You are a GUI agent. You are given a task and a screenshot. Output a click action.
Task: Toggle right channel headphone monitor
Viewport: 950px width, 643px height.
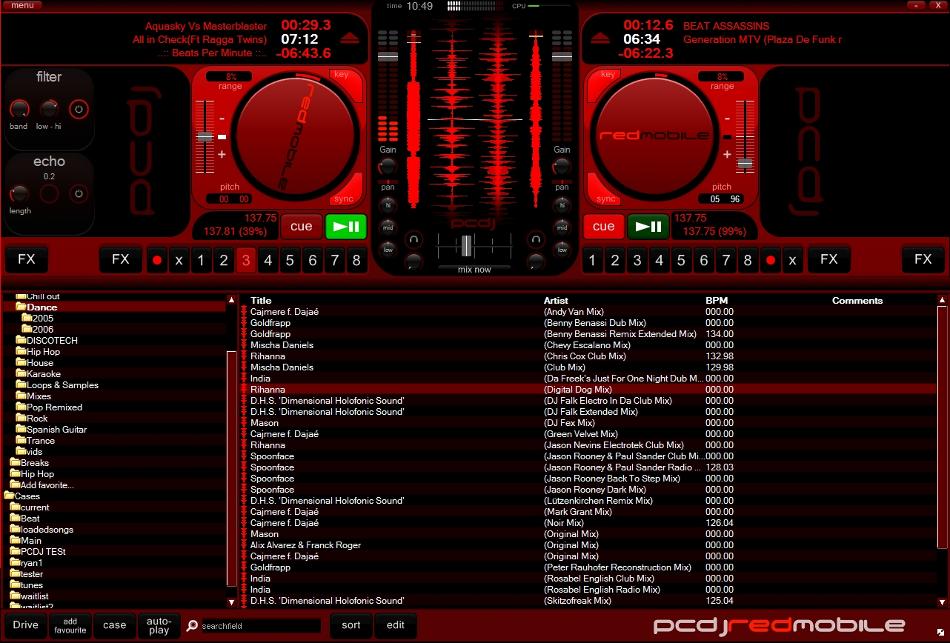536,239
